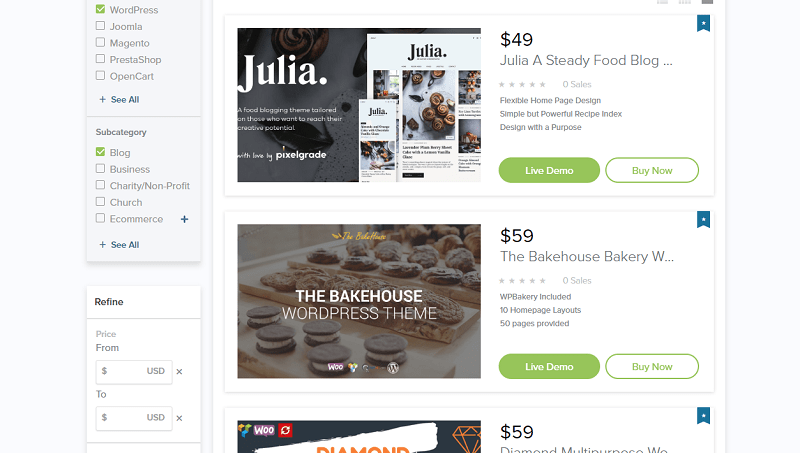Buy The Bakehouse theme now
The width and height of the screenshot is (800, 453).
coord(652,366)
